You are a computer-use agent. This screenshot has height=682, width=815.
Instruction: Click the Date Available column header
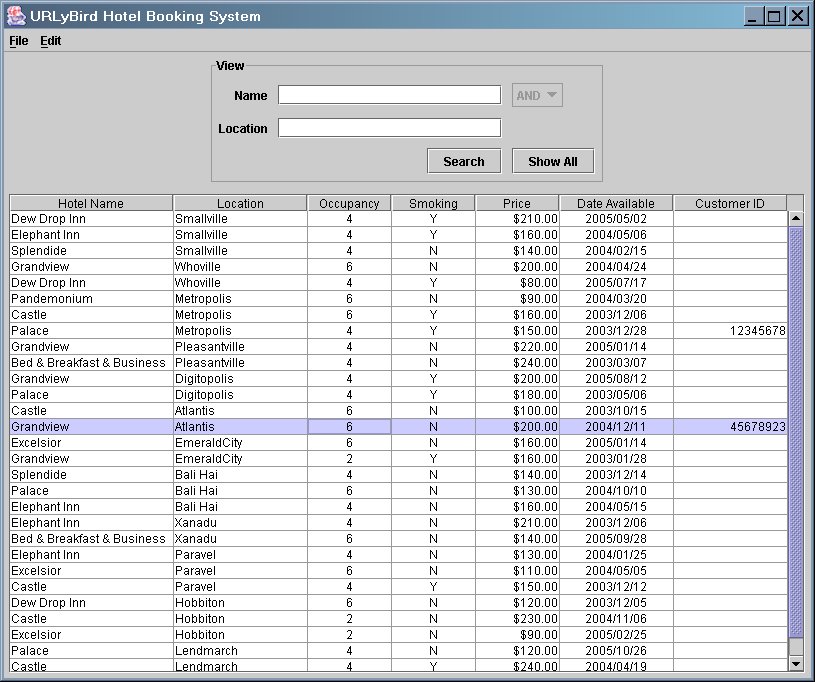616,203
